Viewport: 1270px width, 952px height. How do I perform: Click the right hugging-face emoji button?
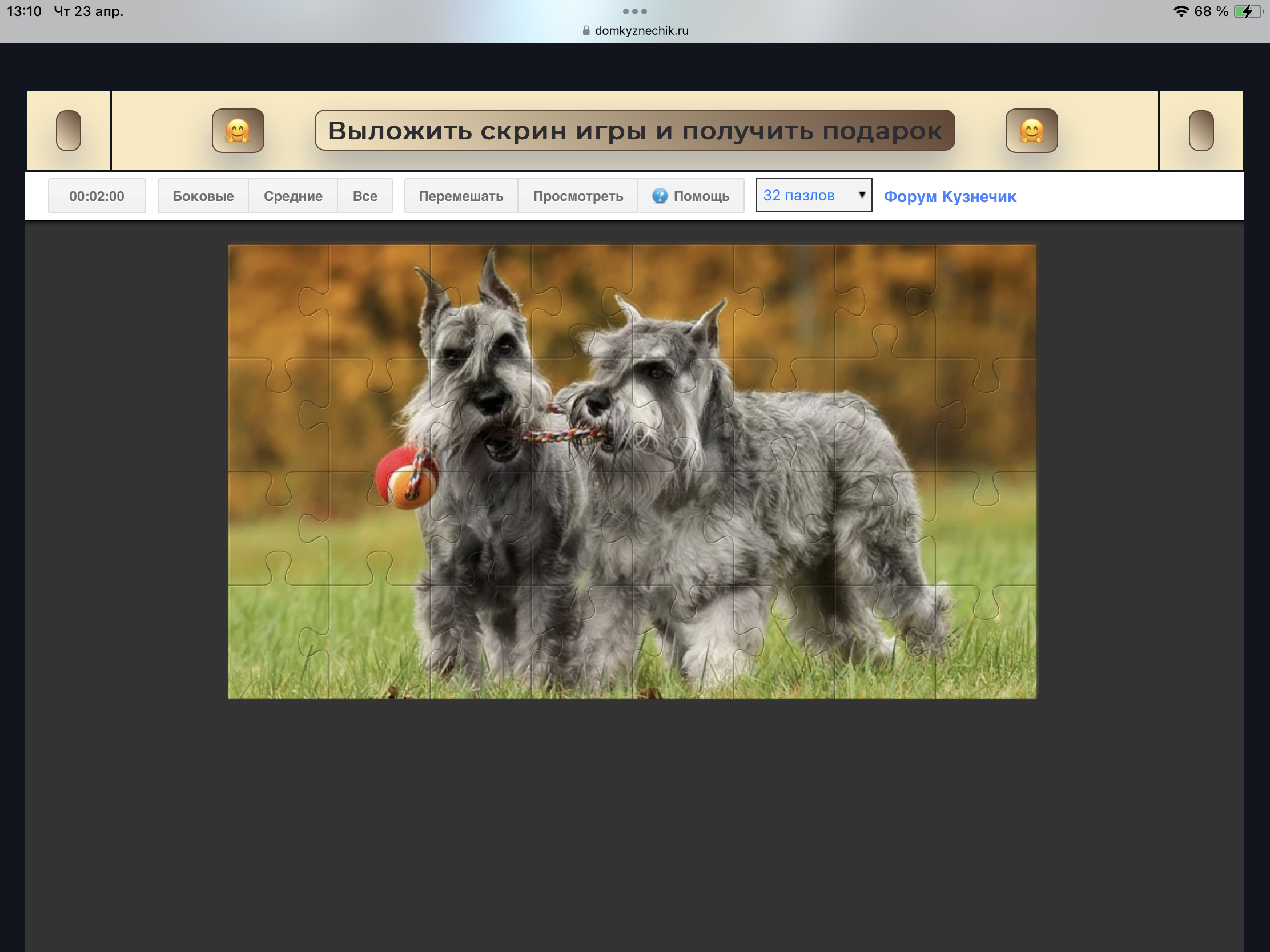pos(1031,131)
